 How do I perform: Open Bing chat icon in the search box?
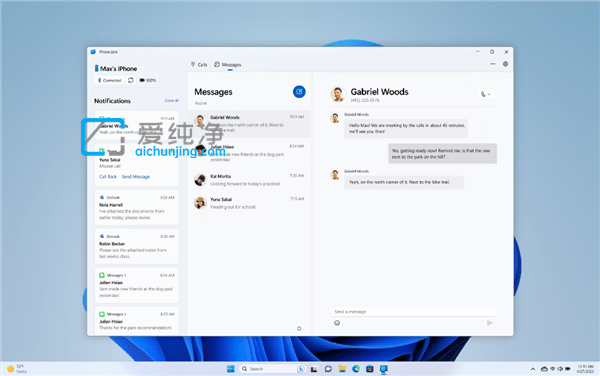pyautogui.click(x=301, y=369)
